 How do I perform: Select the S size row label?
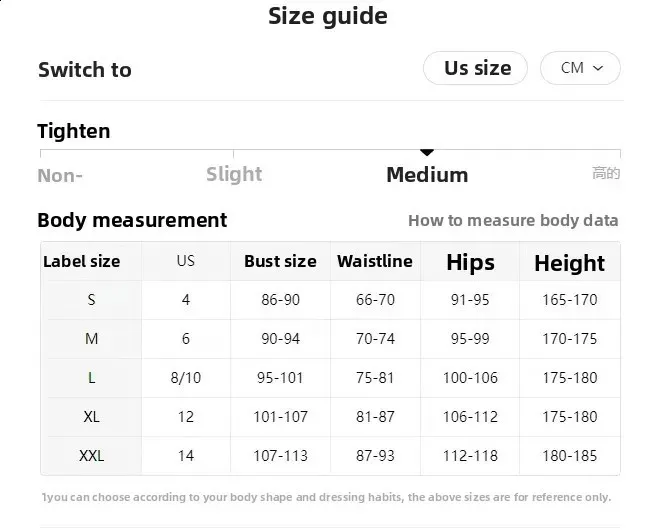[91, 300]
